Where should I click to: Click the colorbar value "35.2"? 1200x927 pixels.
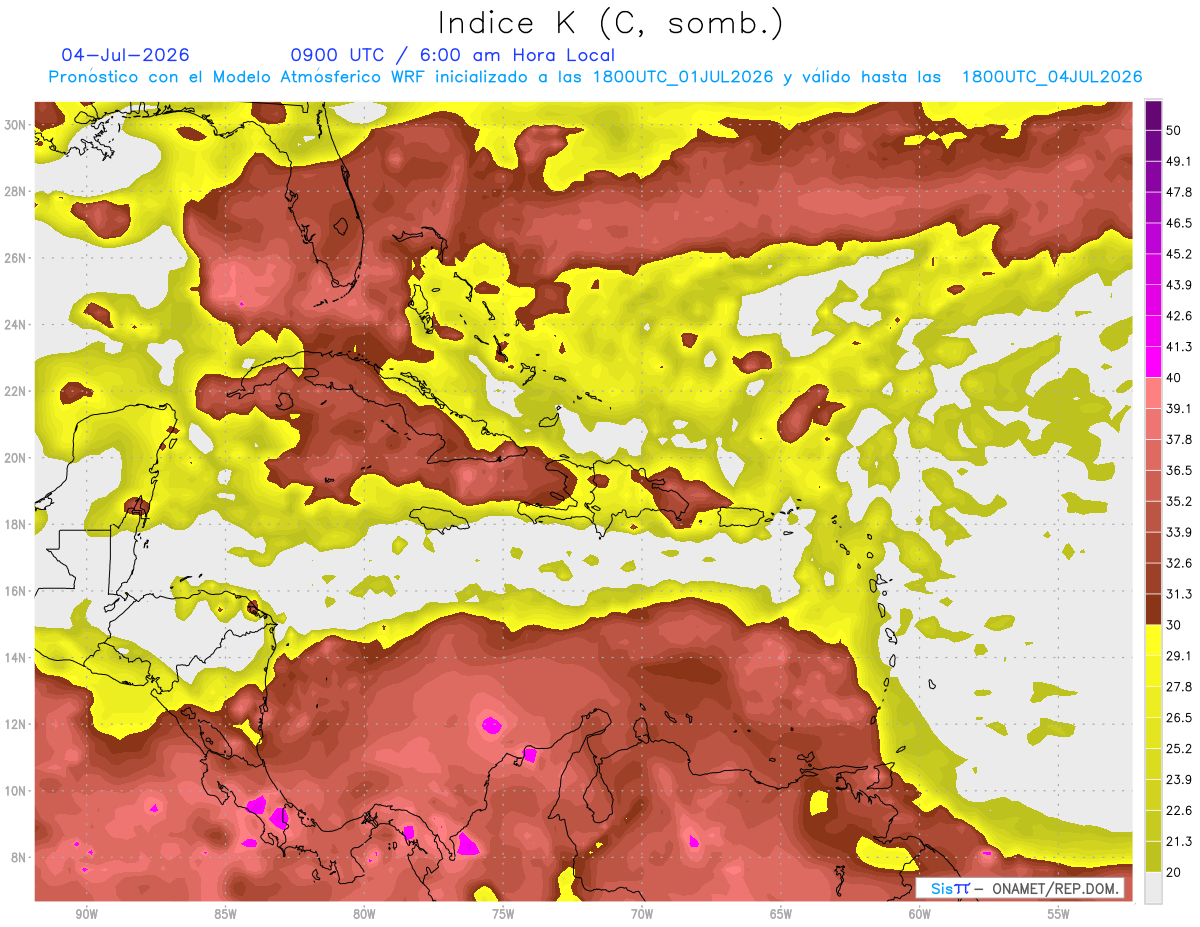[1181, 501]
